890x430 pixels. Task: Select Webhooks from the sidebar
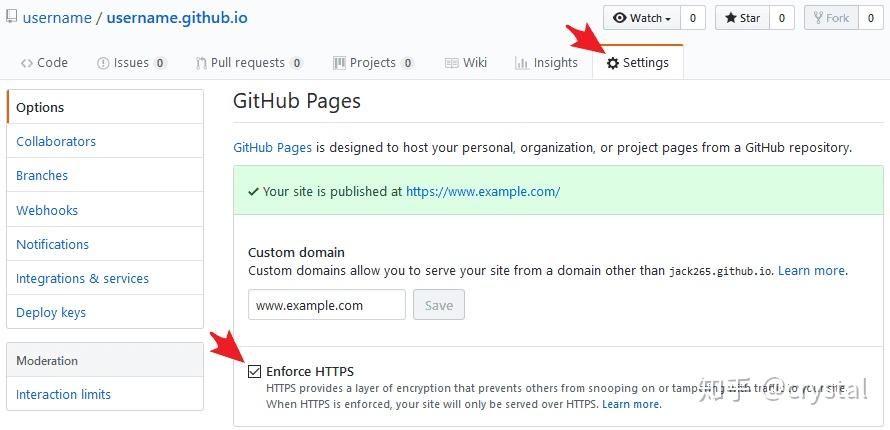coord(47,210)
